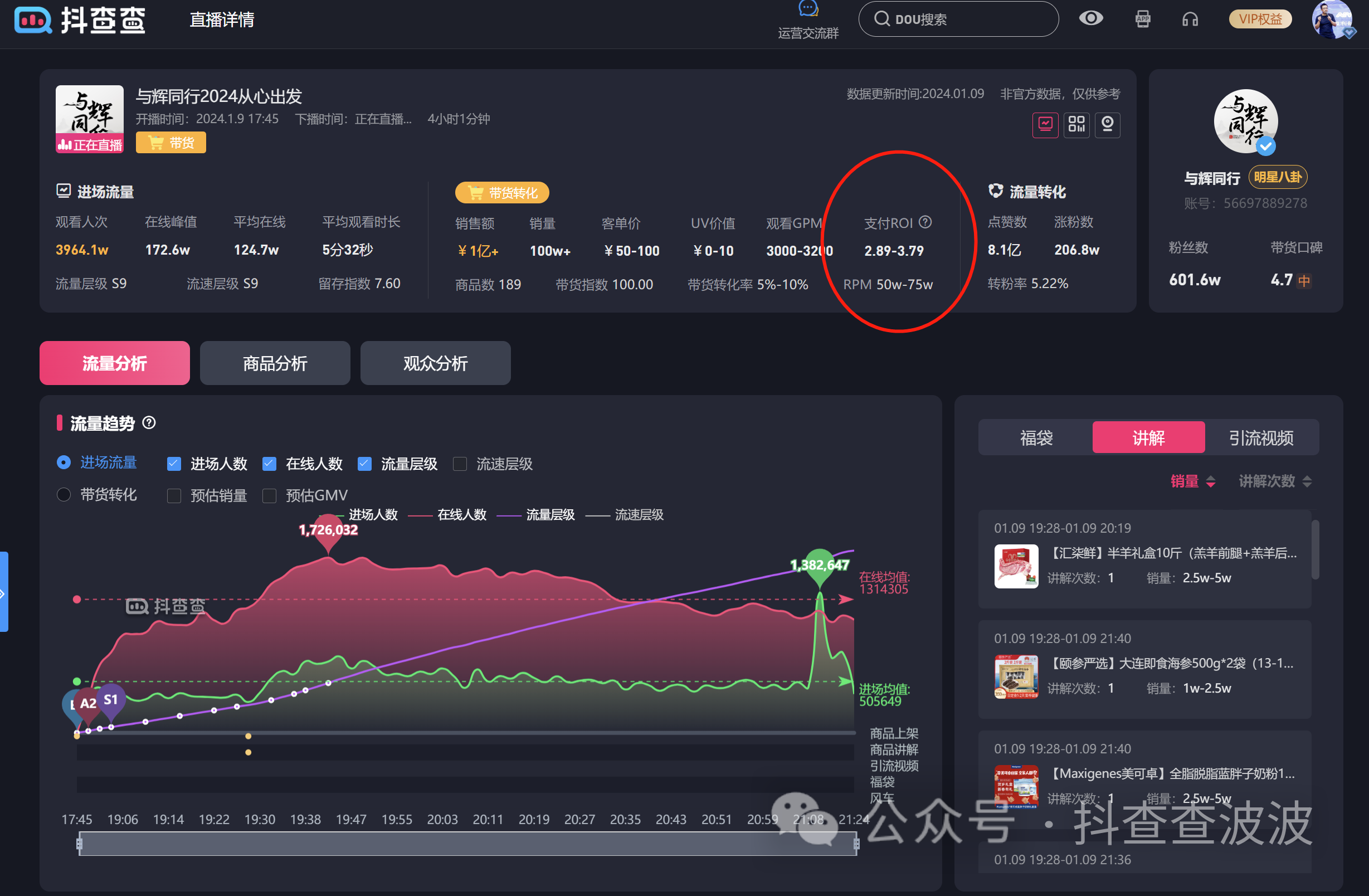1369x896 pixels.
Task: Open the 引流视频 tab
Action: point(1261,437)
